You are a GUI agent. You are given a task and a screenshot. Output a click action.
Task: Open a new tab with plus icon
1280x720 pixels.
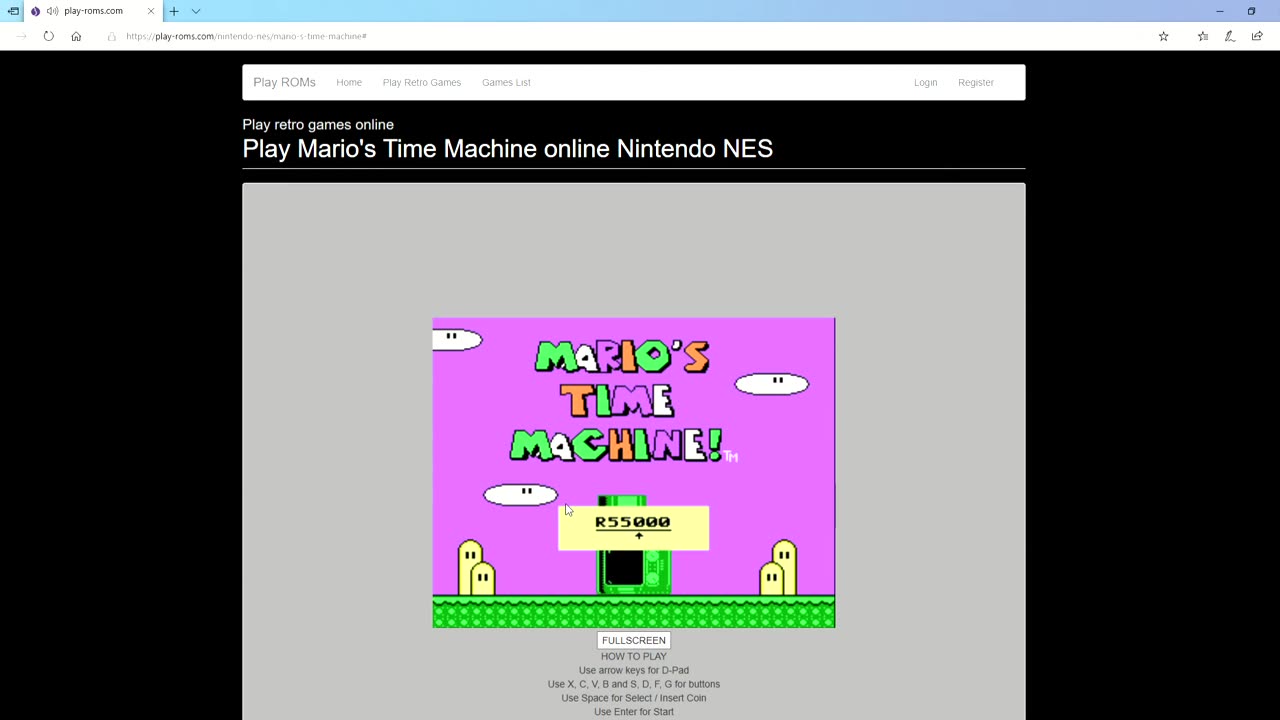point(173,11)
